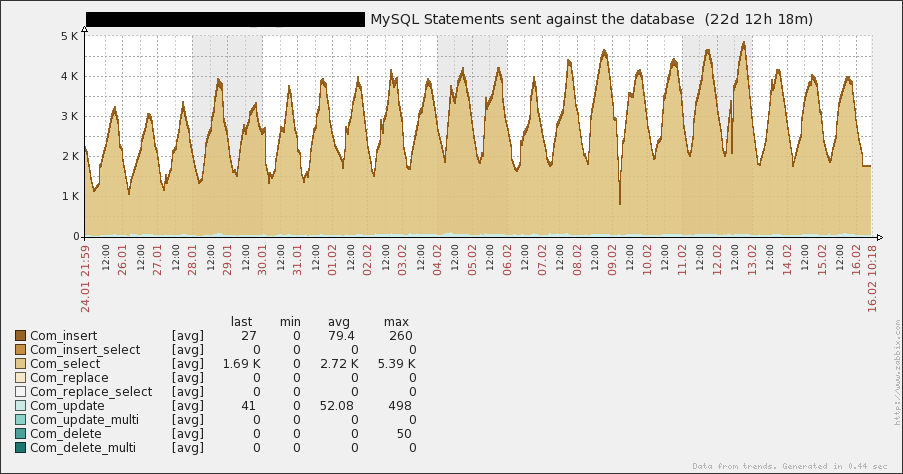Click the Com_replace legend color swatch
The width and height of the screenshot is (903, 474).
click(21, 378)
